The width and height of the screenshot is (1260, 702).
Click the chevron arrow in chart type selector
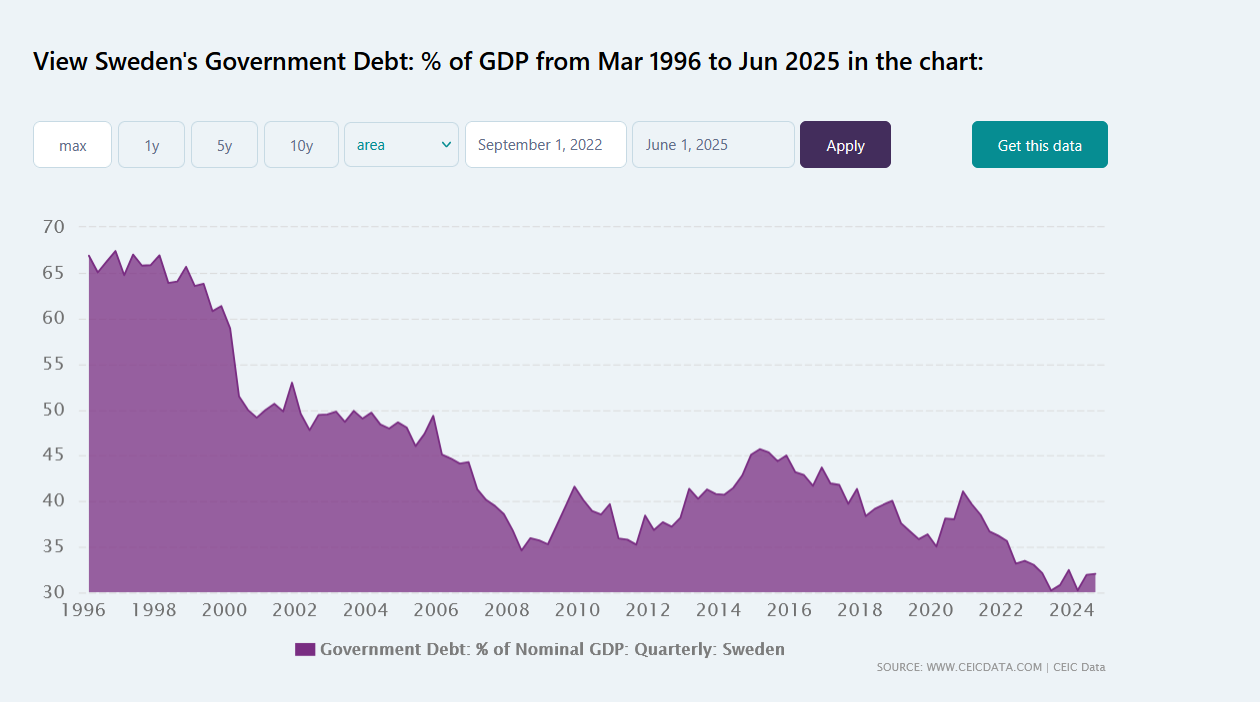point(446,145)
